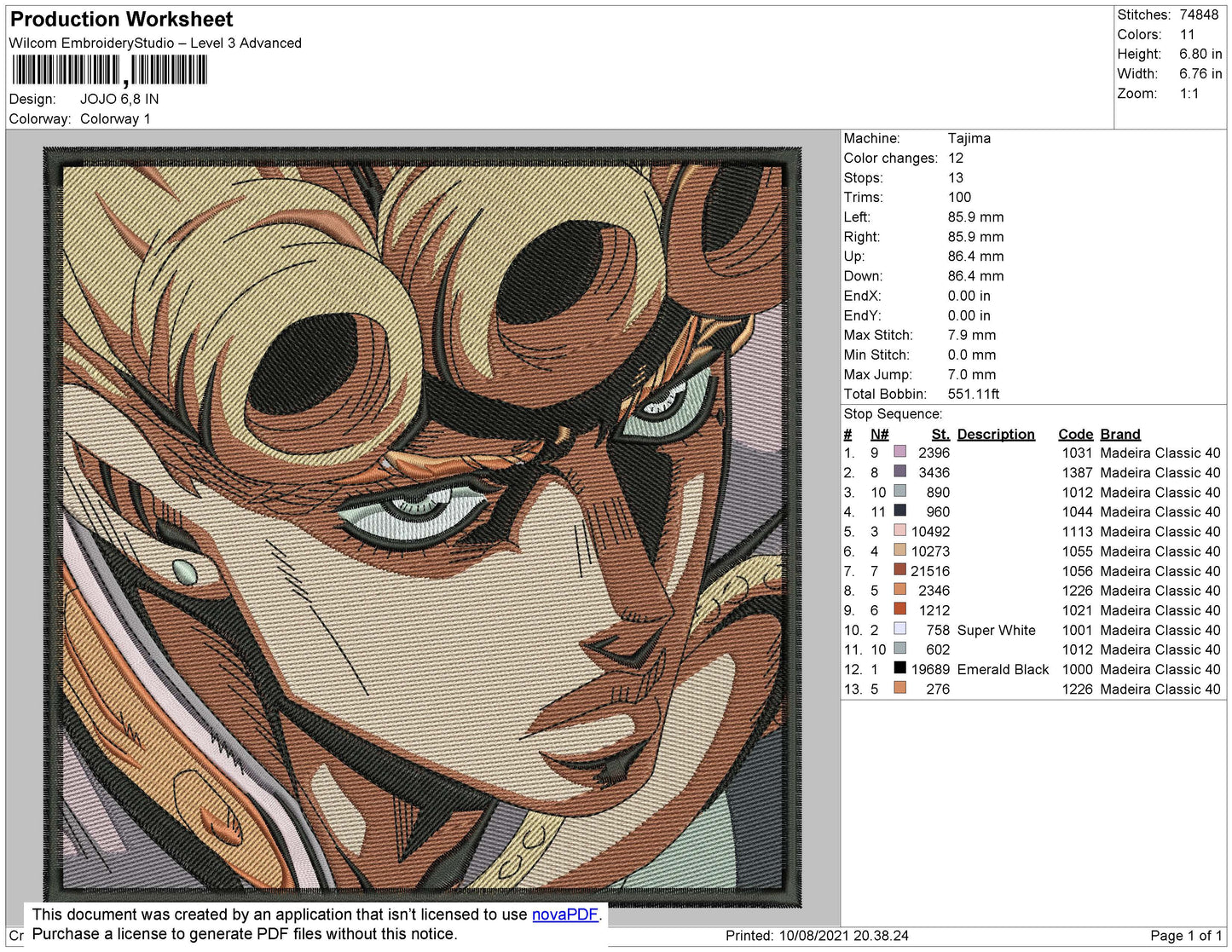This screenshot has width=1232, height=952.
Task: Click the Color changes value '12'
Action: (x=956, y=158)
